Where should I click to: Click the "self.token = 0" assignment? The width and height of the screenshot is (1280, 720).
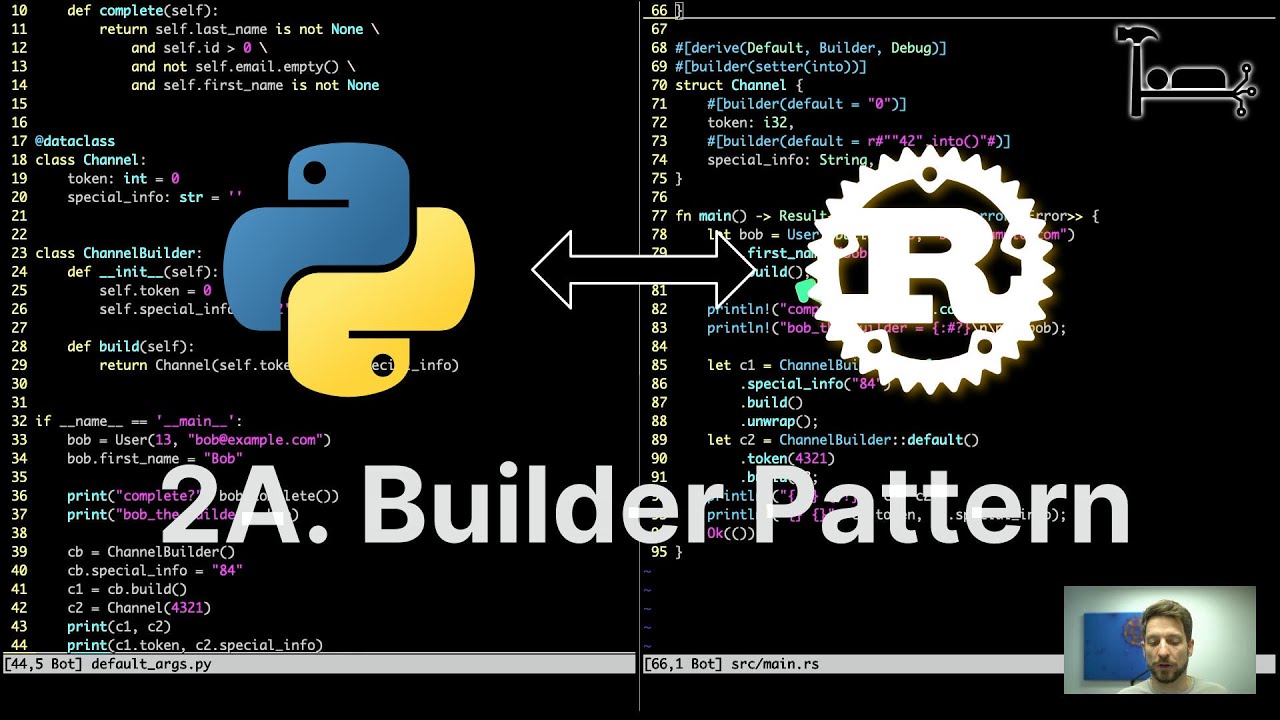(x=155, y=291)
